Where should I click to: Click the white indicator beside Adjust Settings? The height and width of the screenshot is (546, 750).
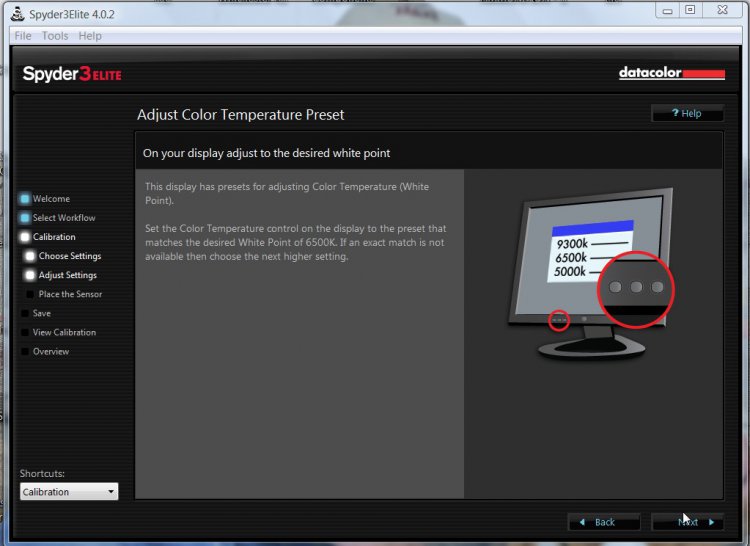(x=30, y=275)
